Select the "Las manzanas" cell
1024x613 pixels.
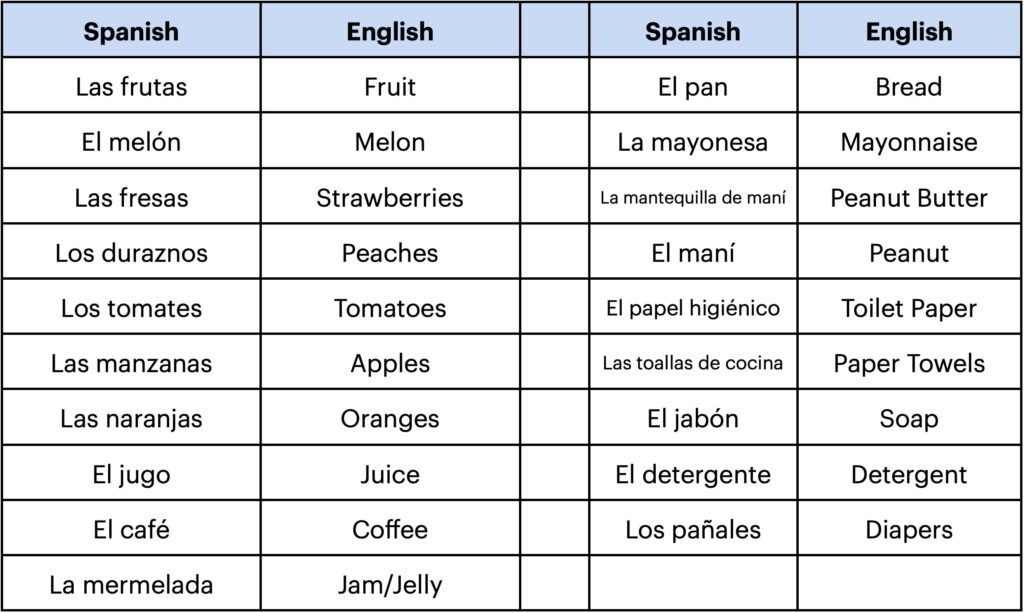131,364
